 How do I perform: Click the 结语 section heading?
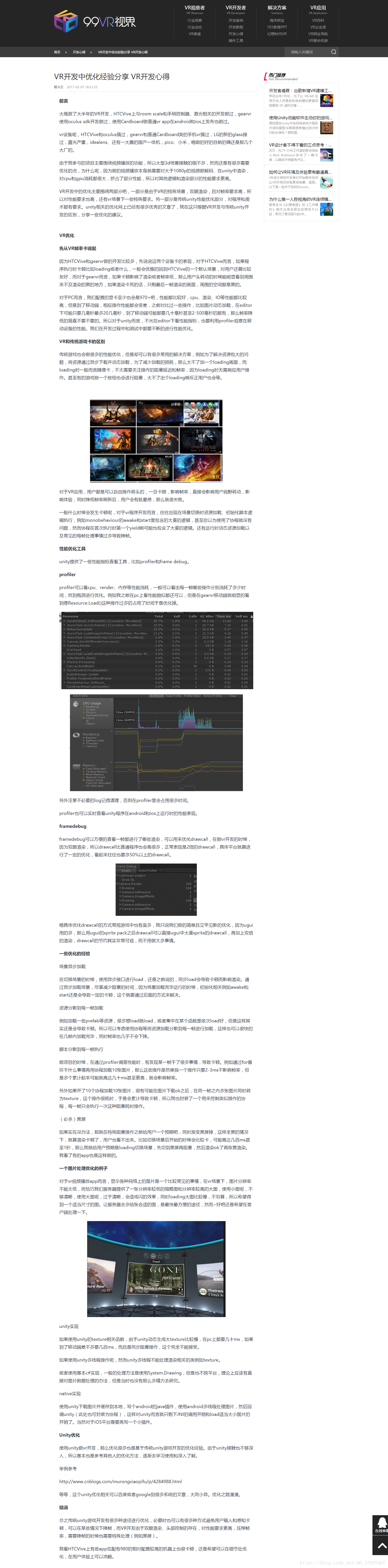[x=63, y=1507]
